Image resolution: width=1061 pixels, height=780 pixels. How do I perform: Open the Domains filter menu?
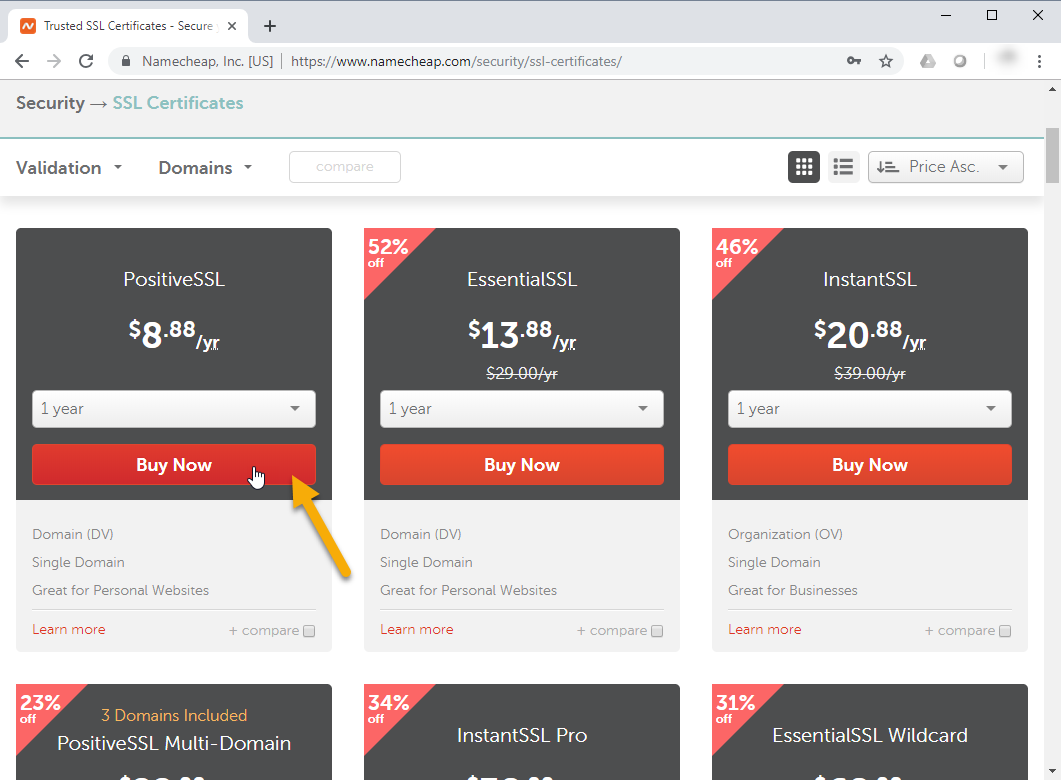(205, 168)
